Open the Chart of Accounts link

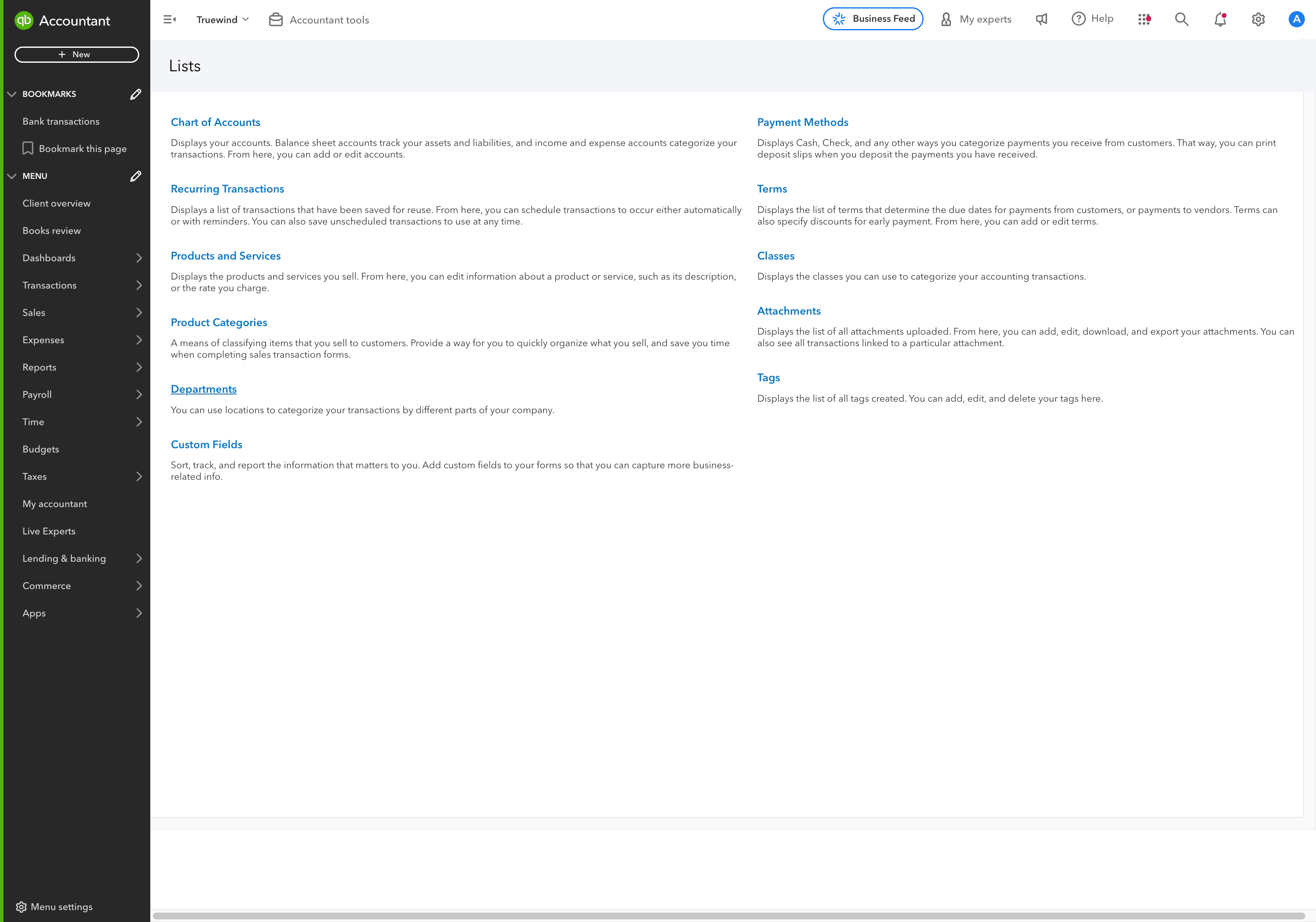coord(216,122)
